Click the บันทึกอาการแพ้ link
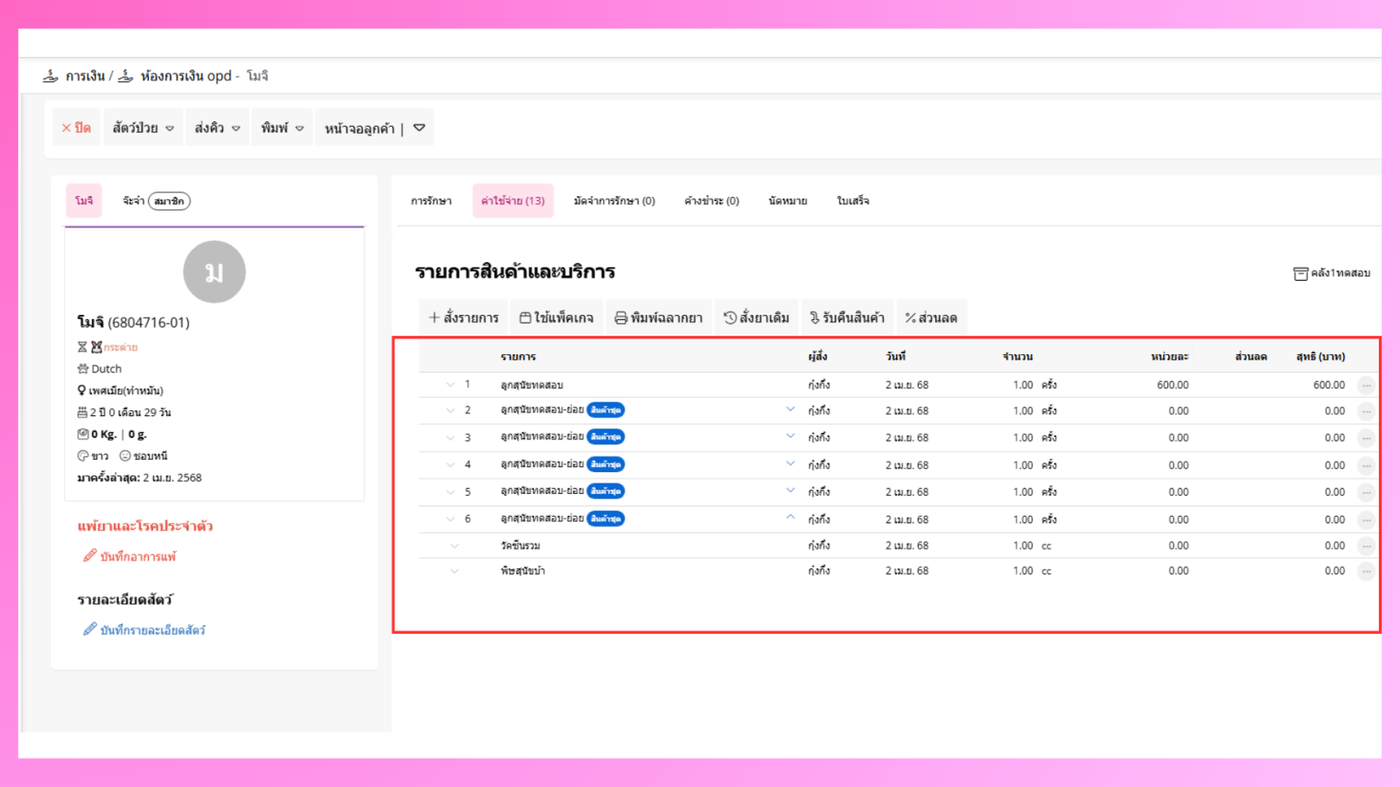The image size is (1400, 787). (x=130, y=556)
